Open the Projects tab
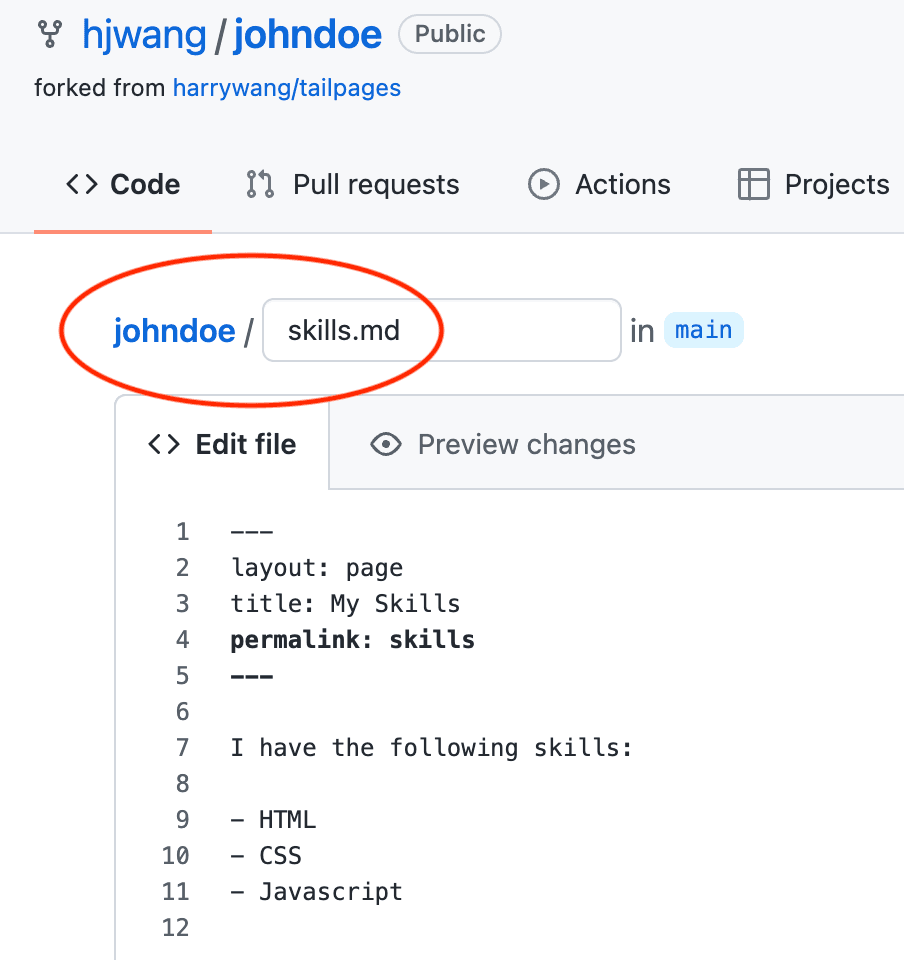904x960 pixels. [x=814, y=184]
